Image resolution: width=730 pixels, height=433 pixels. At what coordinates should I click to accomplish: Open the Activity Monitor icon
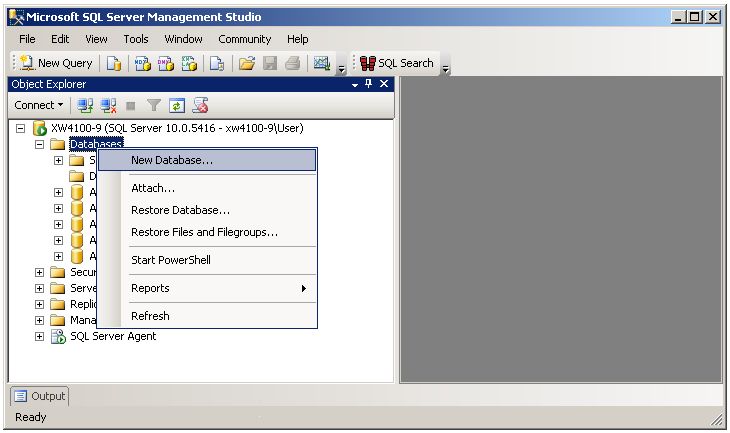pyautogui.click(x=322, y=63)
